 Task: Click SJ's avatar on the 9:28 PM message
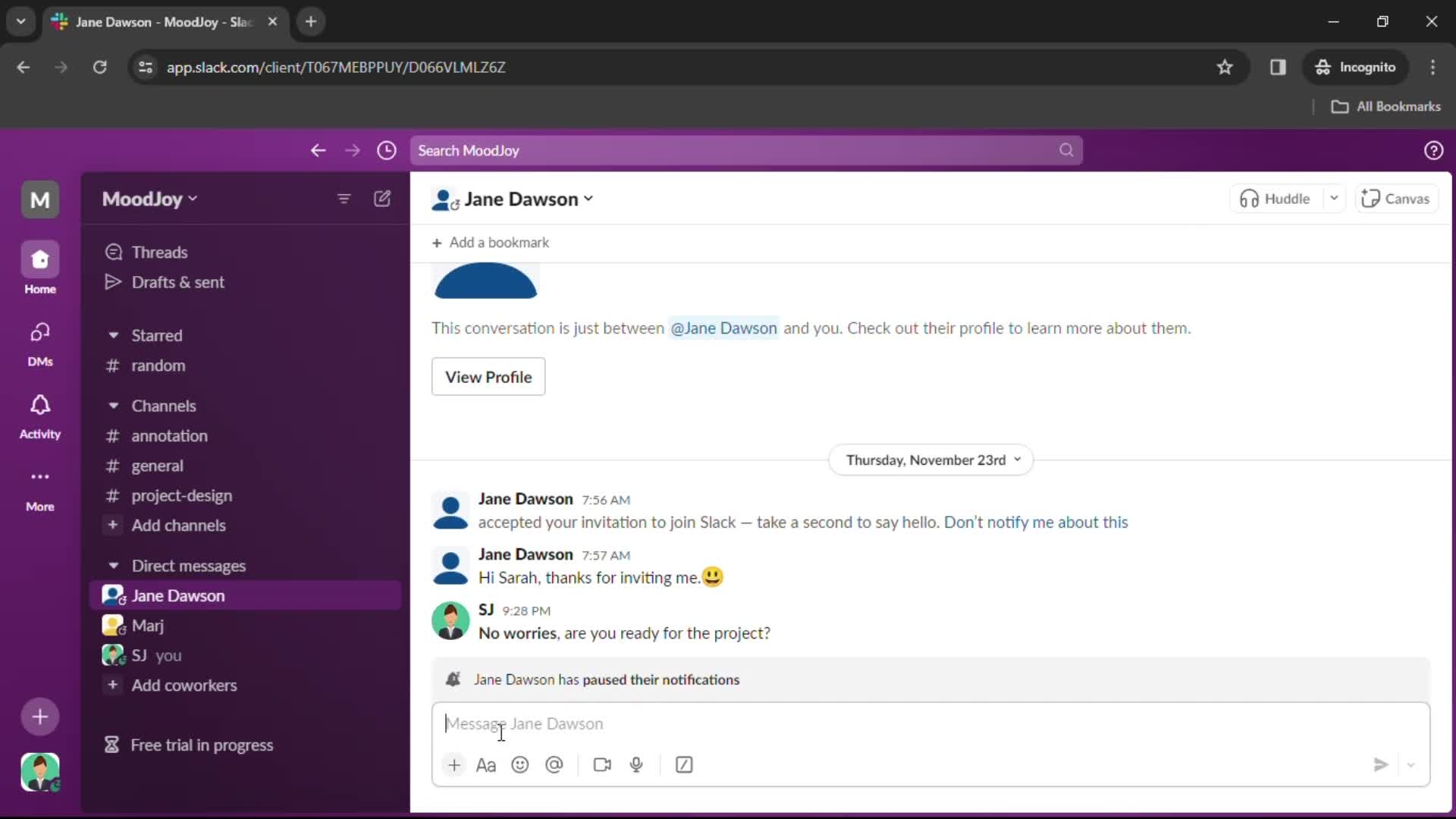coord(450,621)
